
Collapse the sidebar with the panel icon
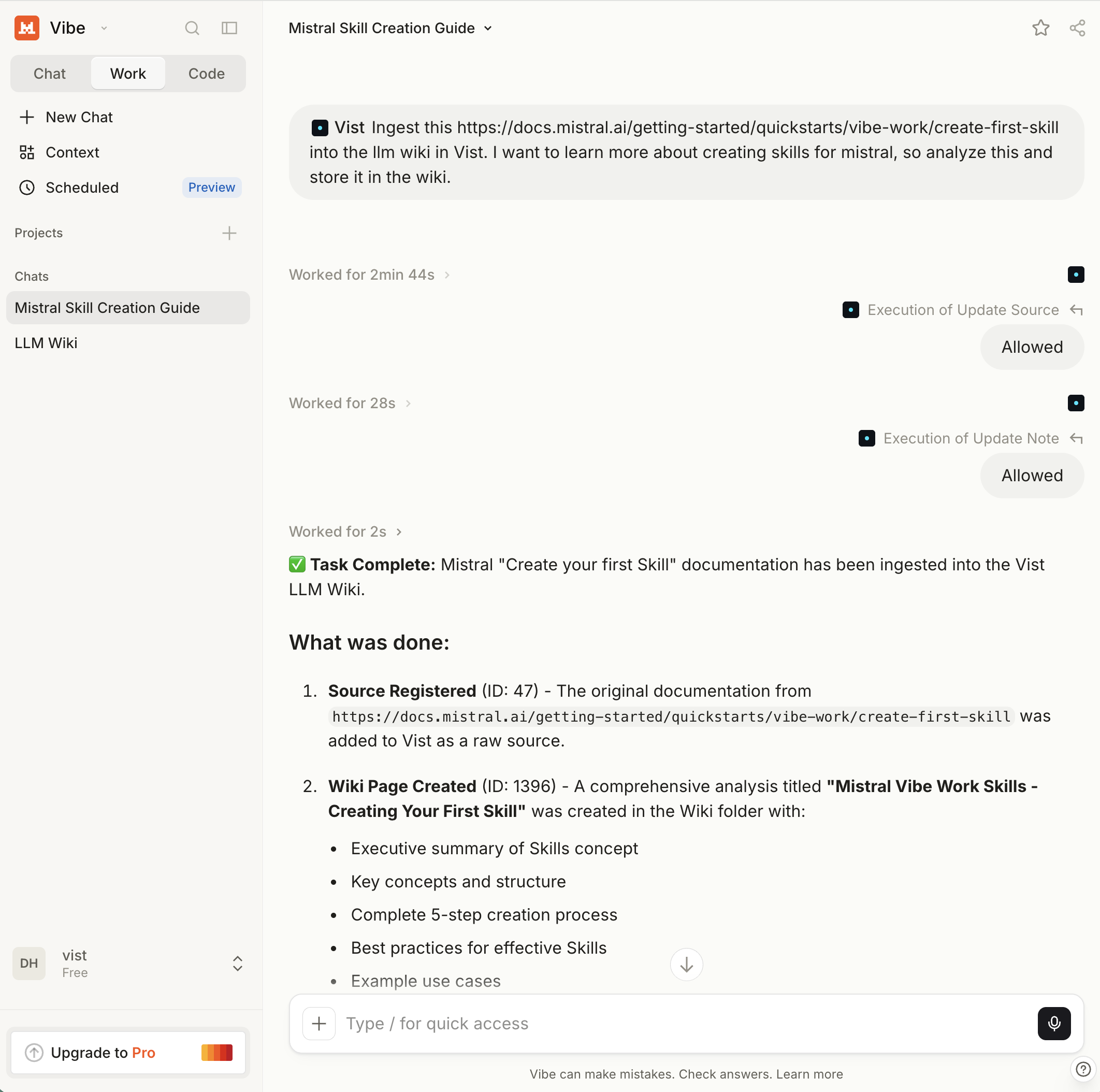(229, 28)
